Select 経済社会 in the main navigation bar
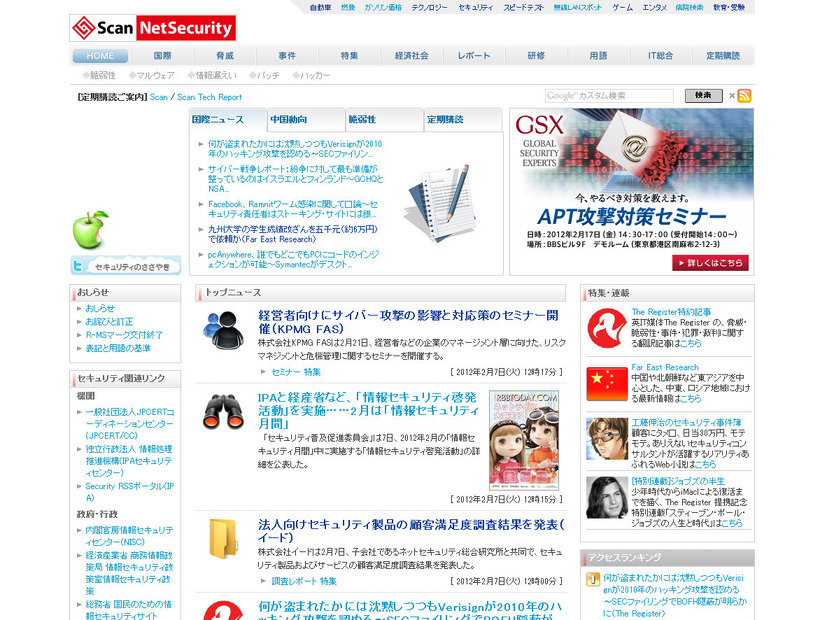Screen dimensions: 820x620 (x=411, y=56)
